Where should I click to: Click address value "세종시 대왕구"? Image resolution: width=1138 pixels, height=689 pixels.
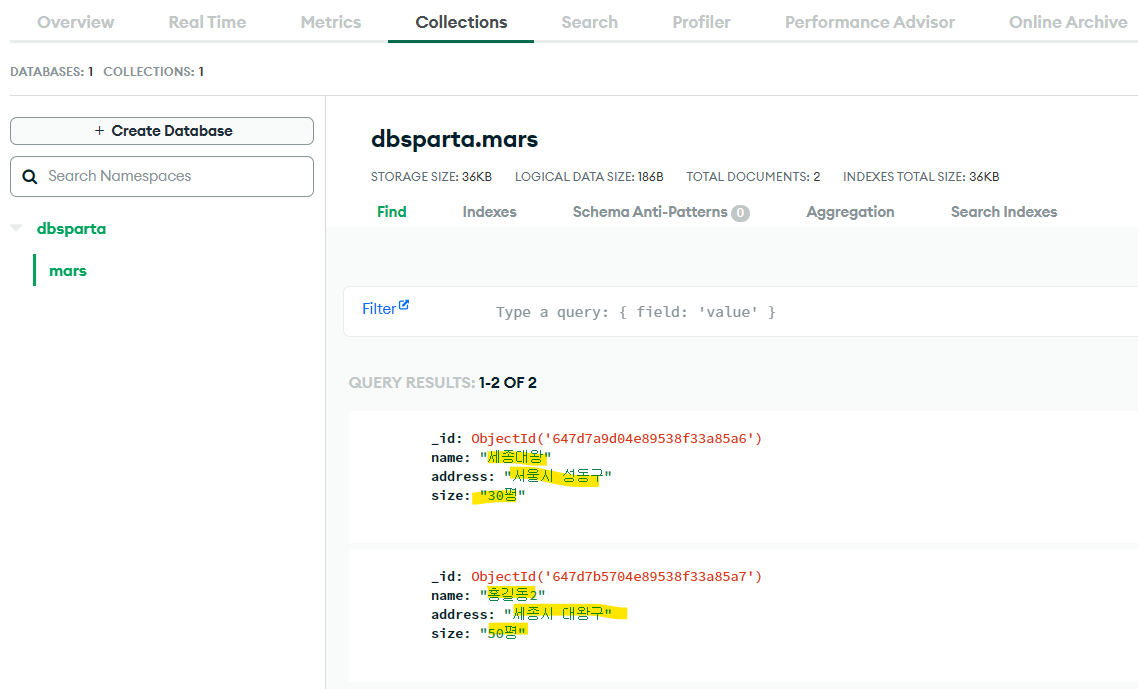click(557, 614)
